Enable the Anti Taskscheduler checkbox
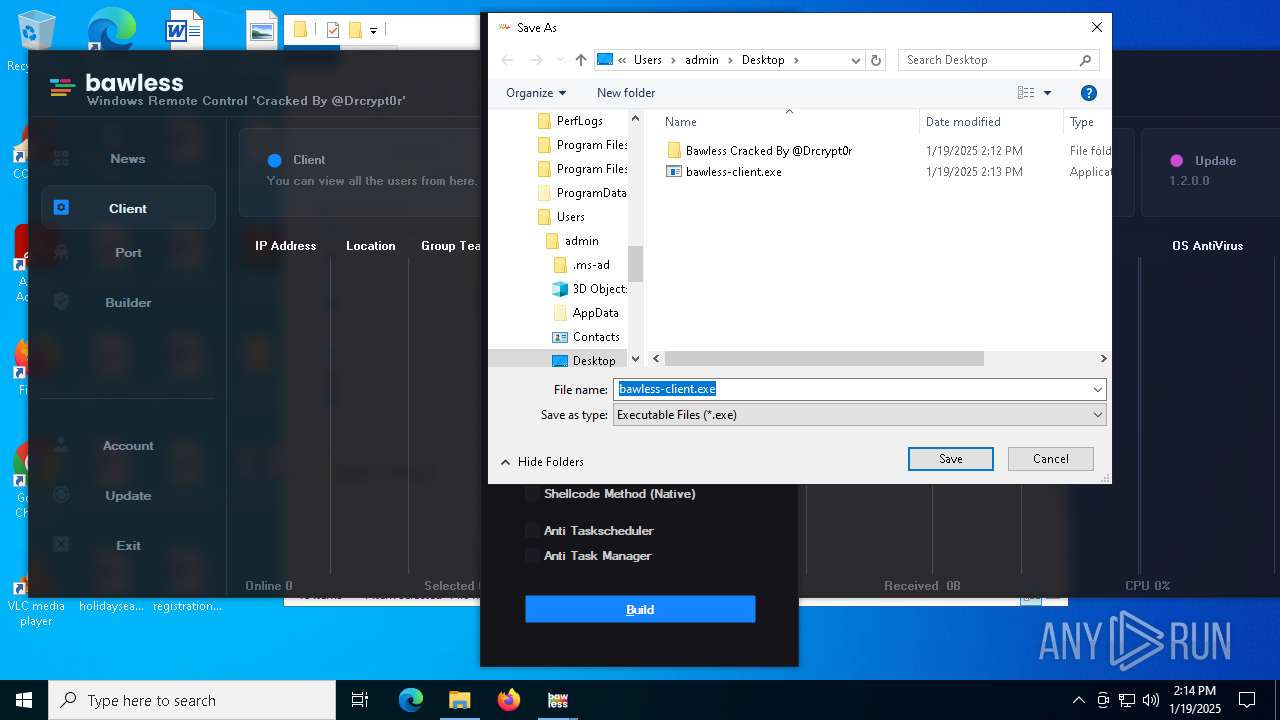 532,531
